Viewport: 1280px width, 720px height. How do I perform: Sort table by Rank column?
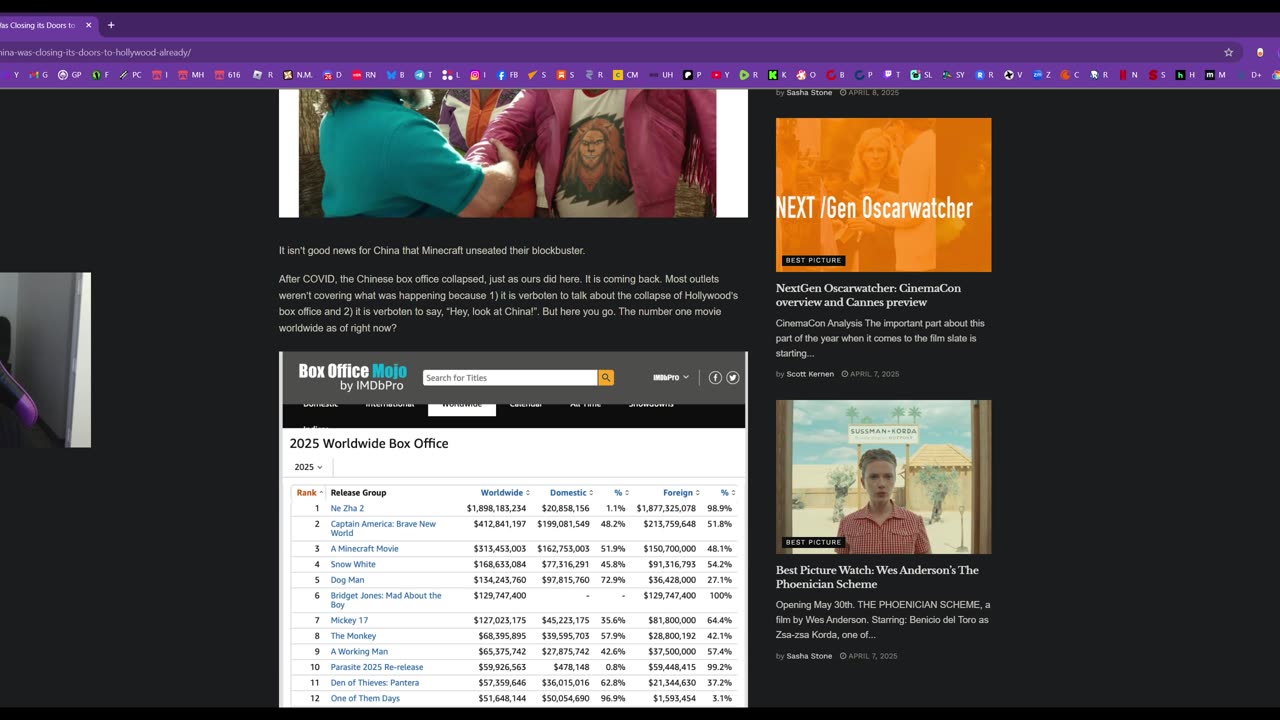(310, 493)
